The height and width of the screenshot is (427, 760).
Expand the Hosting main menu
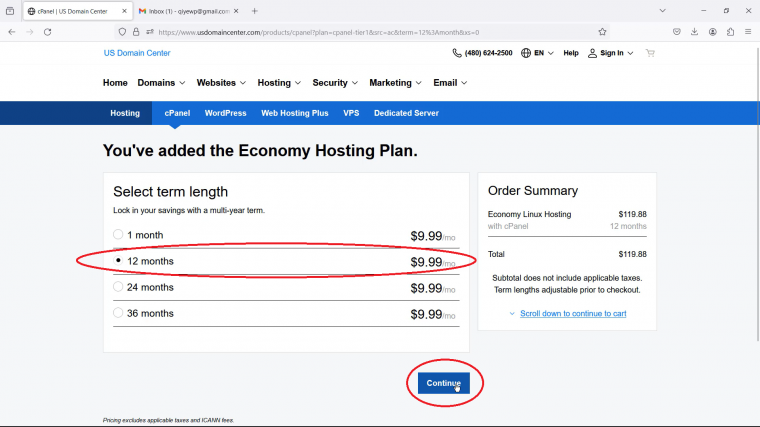click(x=279, y=83)
